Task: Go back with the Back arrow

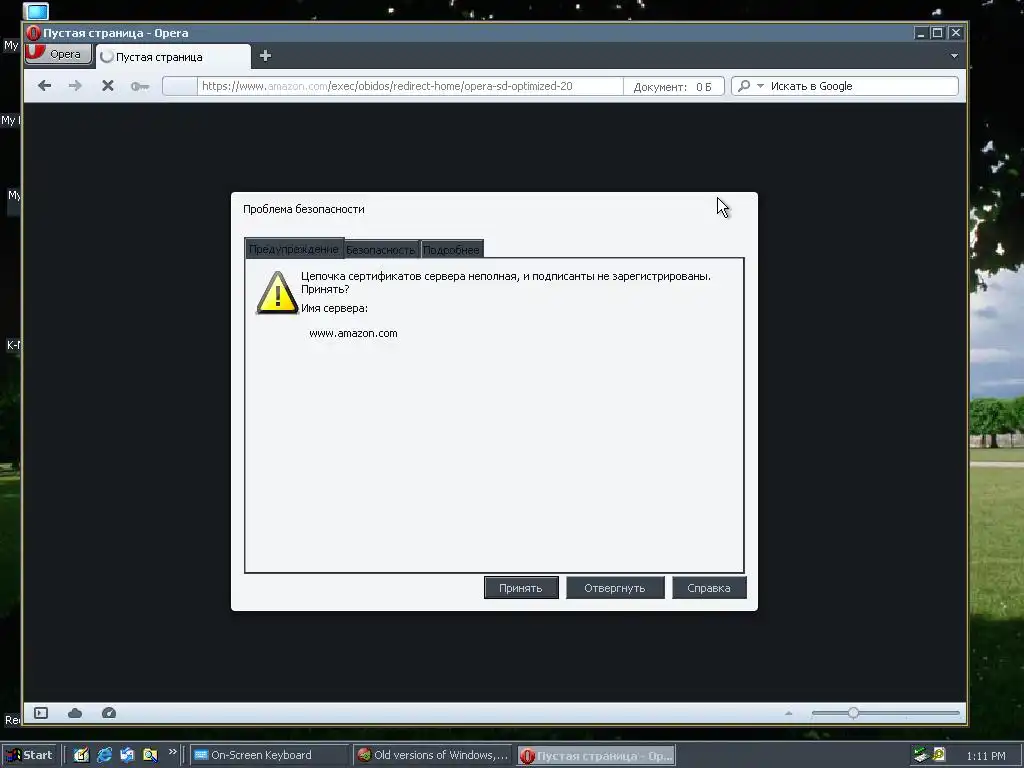Action: click(44, 86)
